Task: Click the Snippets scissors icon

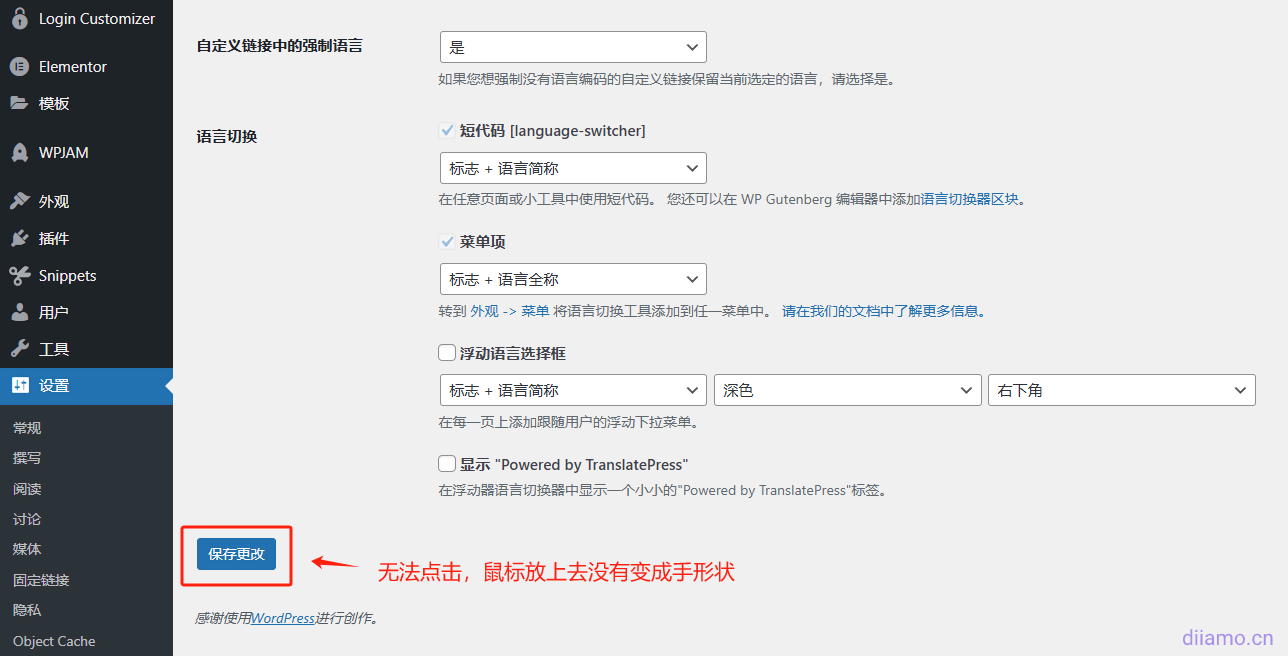Action: pyautogui.click(x=19, y=276)
